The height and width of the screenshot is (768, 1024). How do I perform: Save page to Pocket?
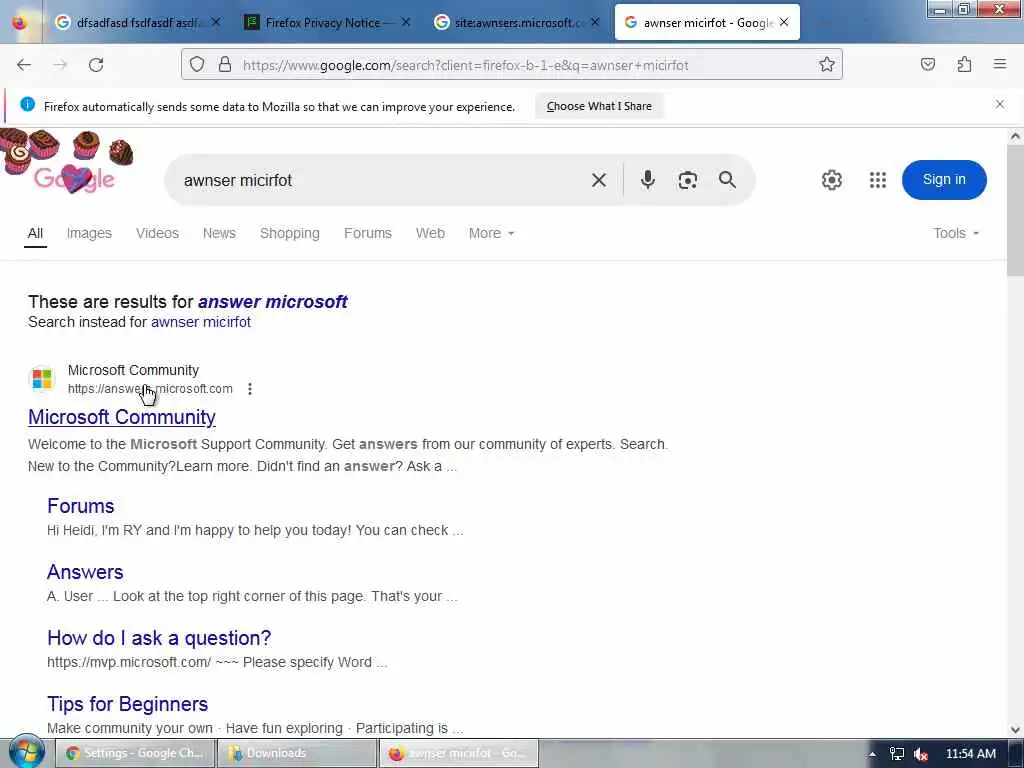click(x=927, y=65)
